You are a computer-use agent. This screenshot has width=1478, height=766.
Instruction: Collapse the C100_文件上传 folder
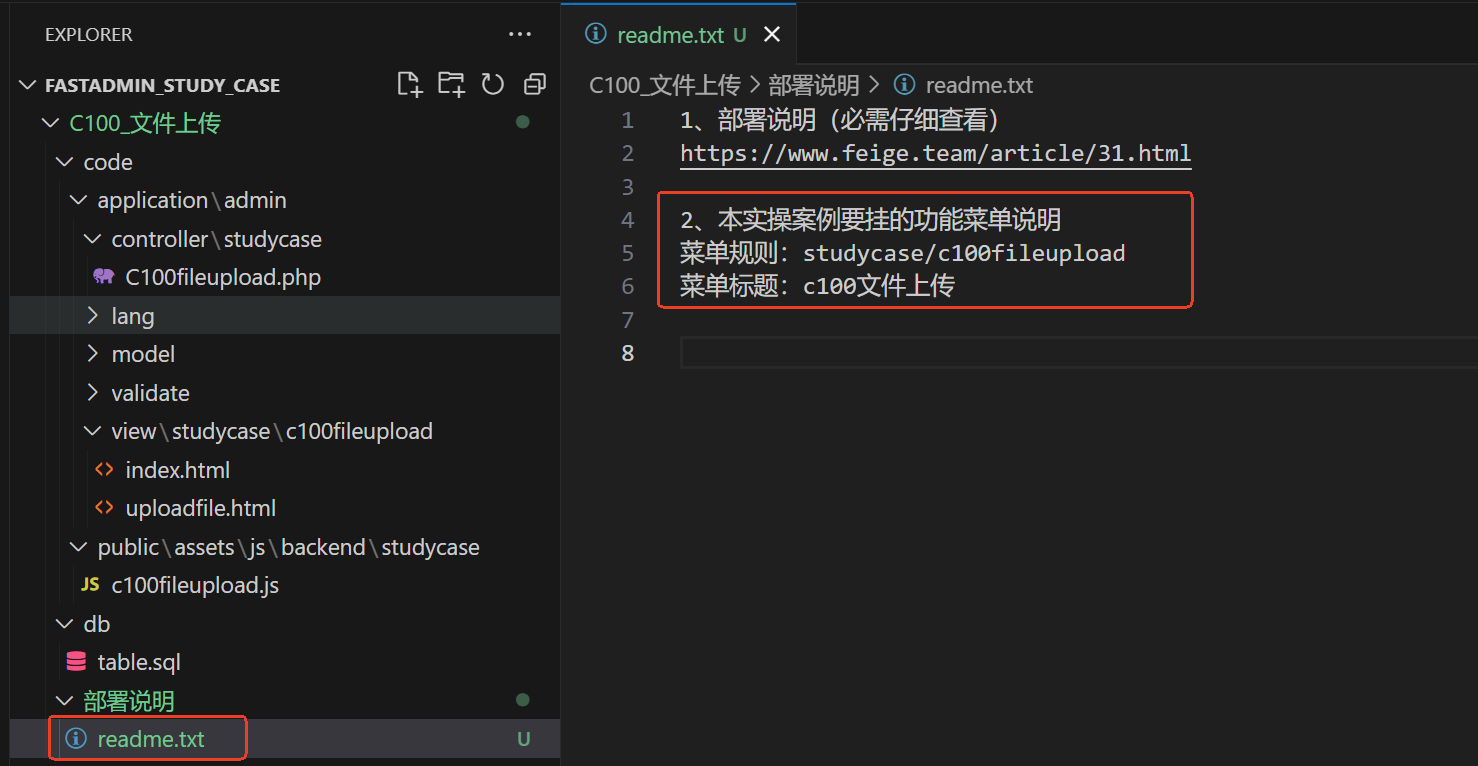click(x=50, y=123)
